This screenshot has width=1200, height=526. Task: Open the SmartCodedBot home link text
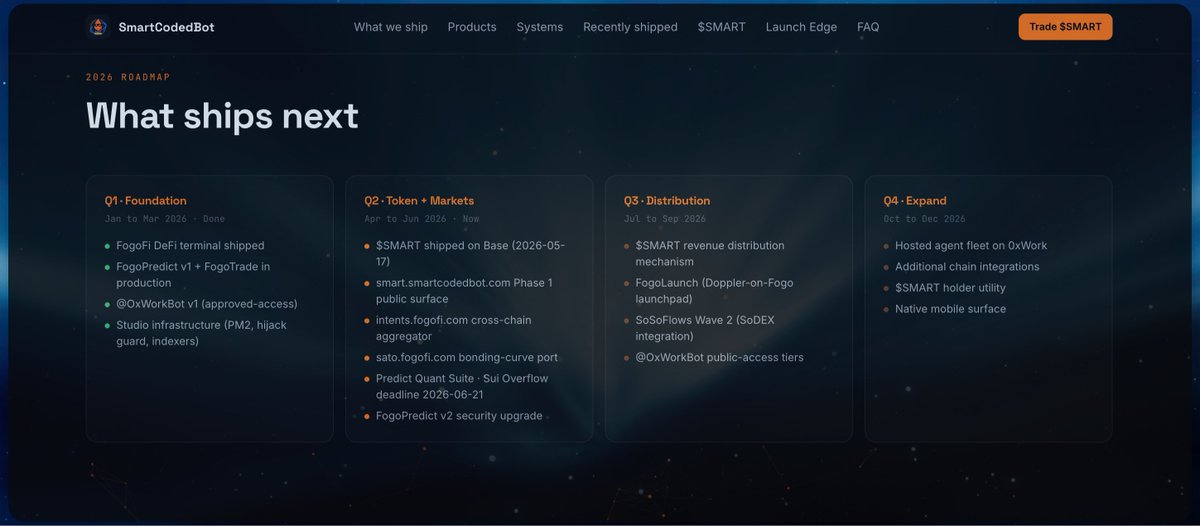[x=166, y=27]
